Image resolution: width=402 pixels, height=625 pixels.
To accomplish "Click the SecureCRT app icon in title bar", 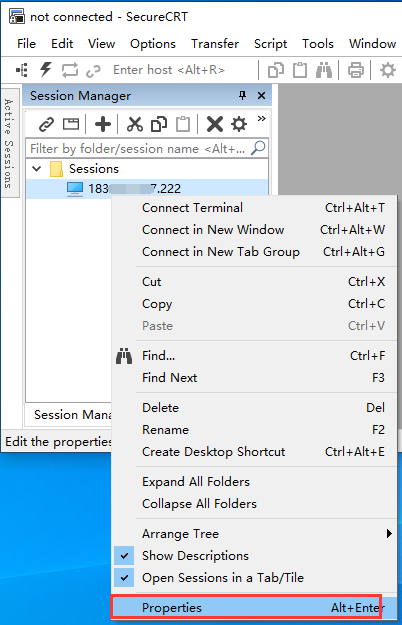I will pyautogui.click(x=17, y=16).
